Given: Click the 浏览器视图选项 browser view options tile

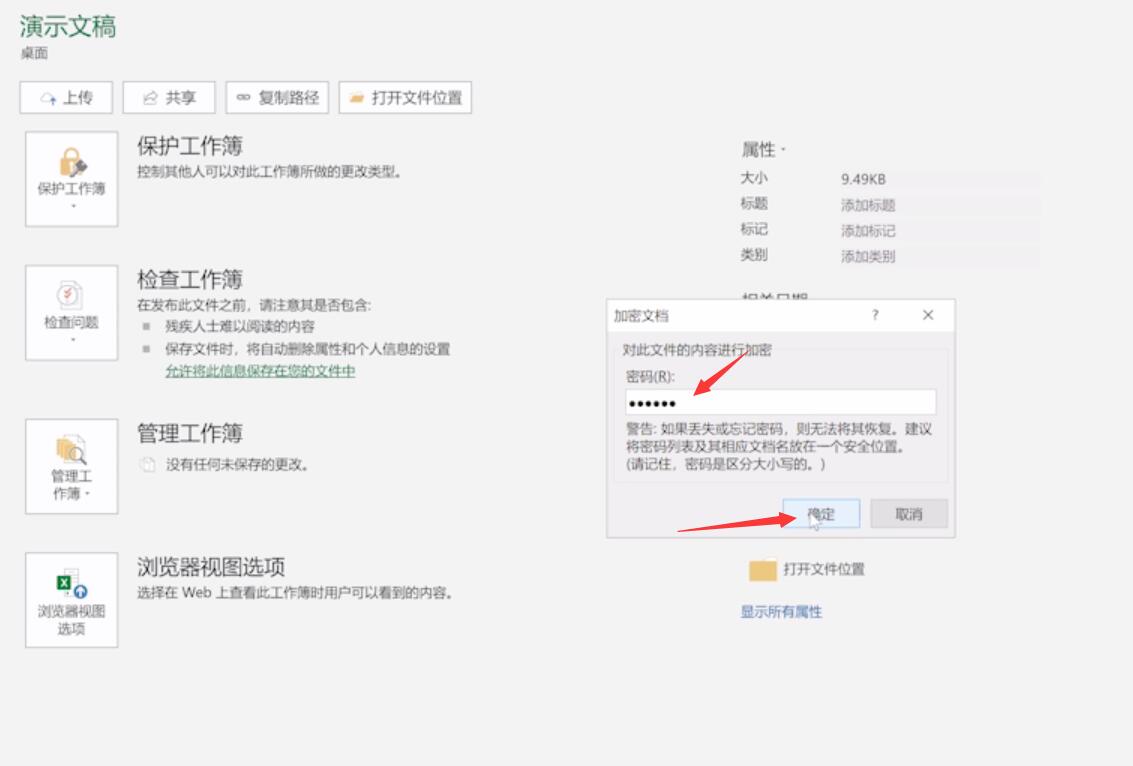Looking at the screenshot, I should click(x=72, y=600).
